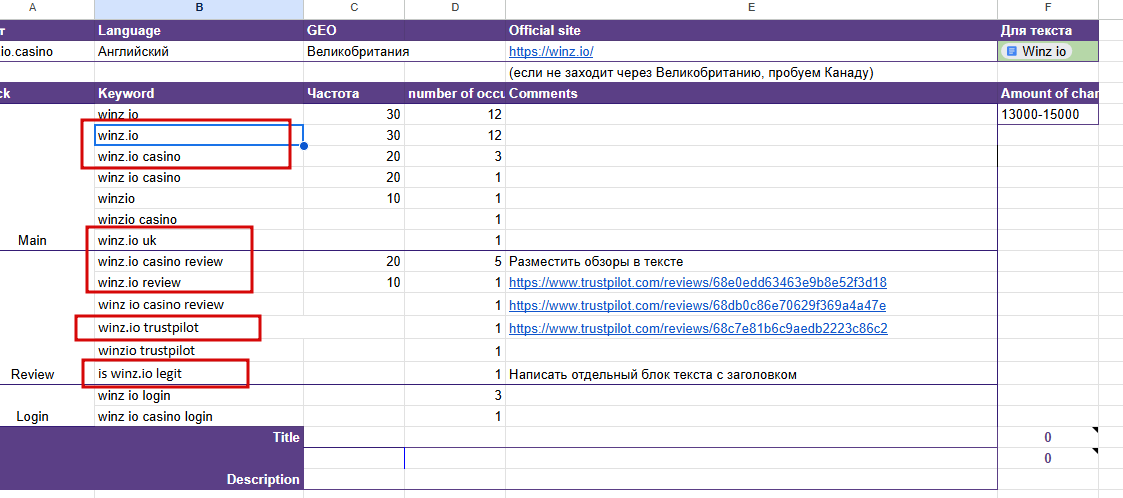1123x498 pixels.
Task: Select keyword cell "winzio"
Action: (x=198, y=198)
